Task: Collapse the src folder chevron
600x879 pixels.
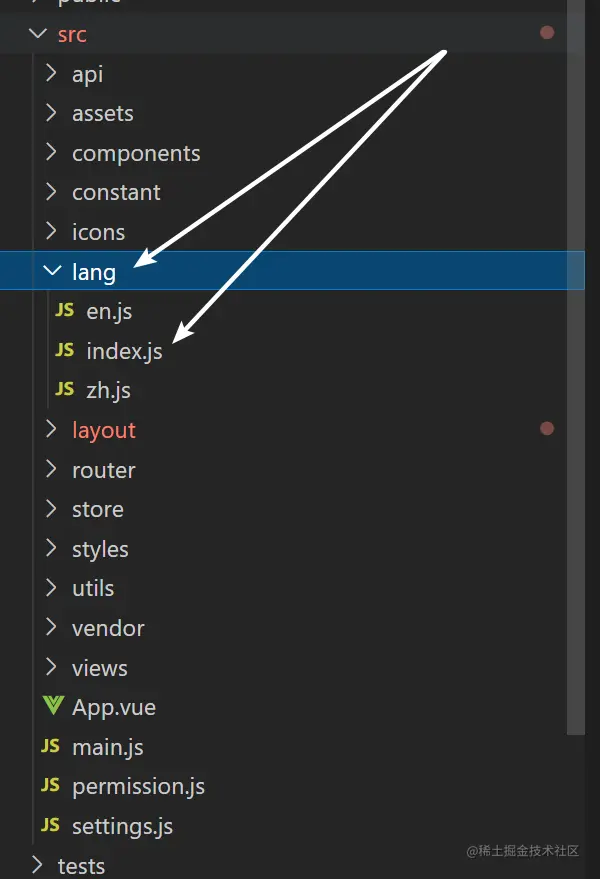Action: pos(38,34)
